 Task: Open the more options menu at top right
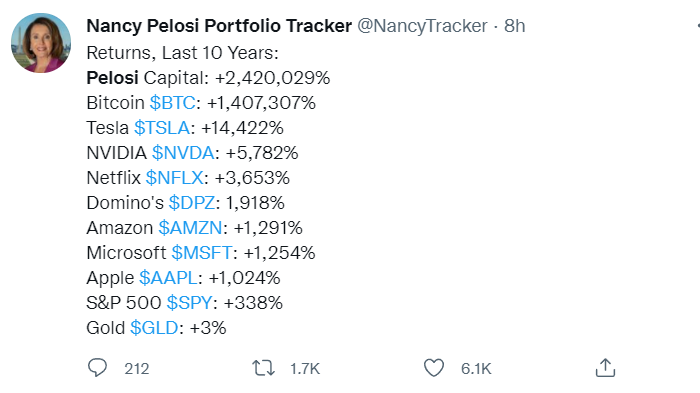point(698,26)
